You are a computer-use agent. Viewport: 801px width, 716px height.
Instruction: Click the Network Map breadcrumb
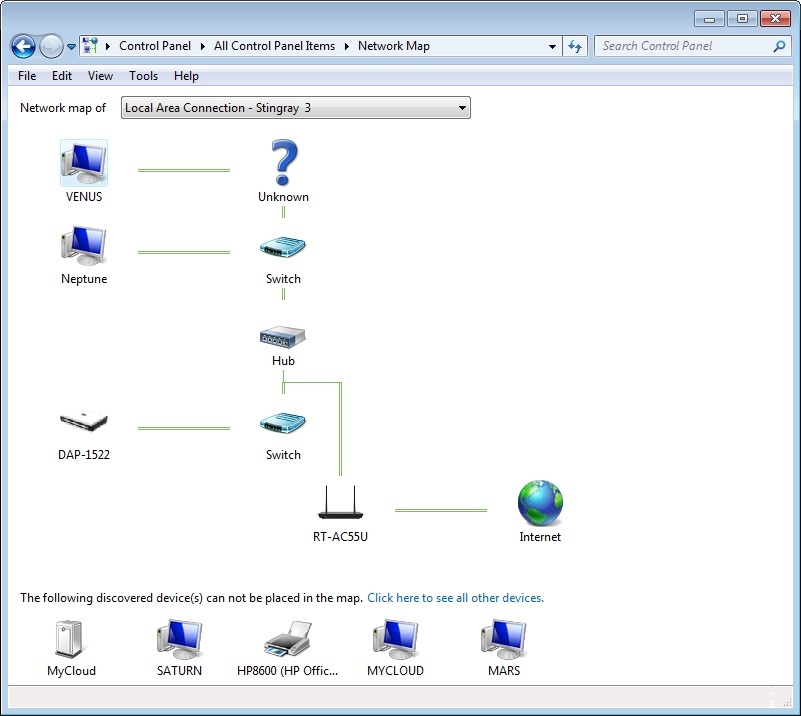coord(394,46)
